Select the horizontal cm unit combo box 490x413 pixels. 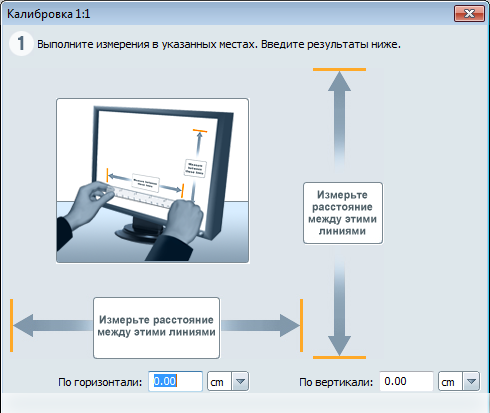point(228,381)
